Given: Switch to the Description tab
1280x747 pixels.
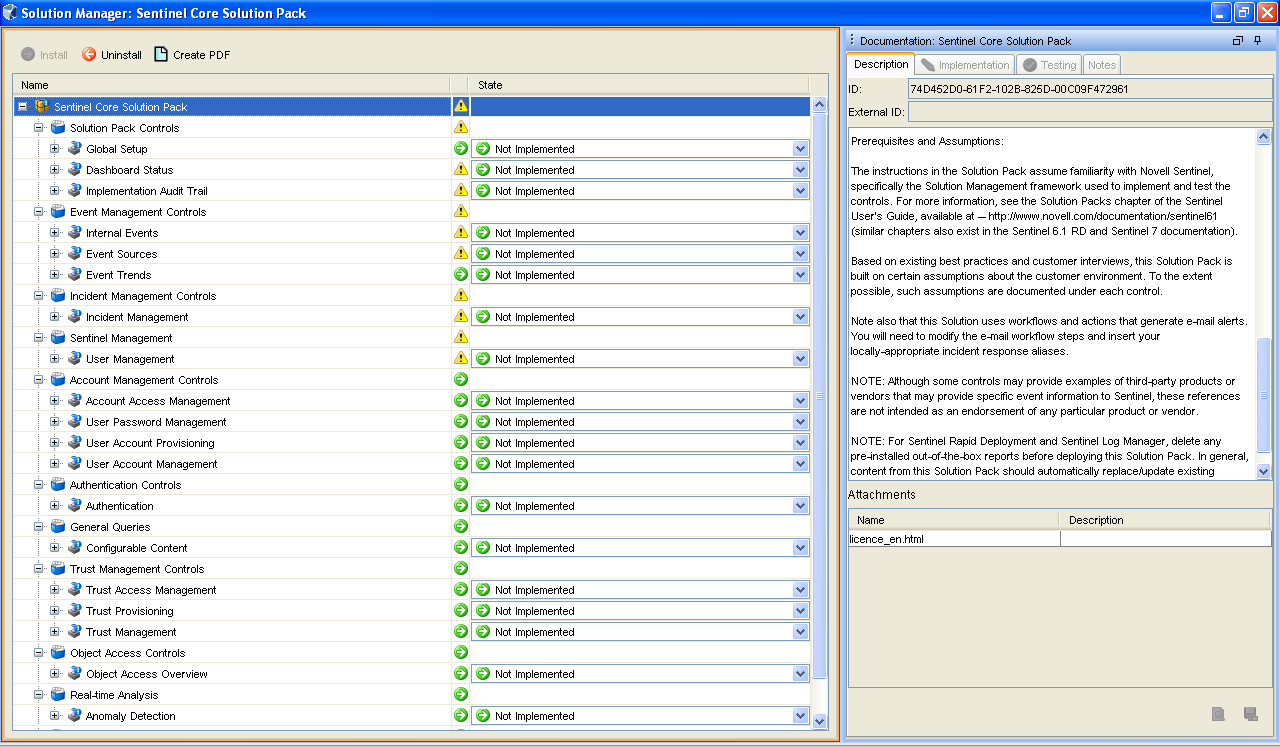Looking at the screenshot, I should point(881,65).
